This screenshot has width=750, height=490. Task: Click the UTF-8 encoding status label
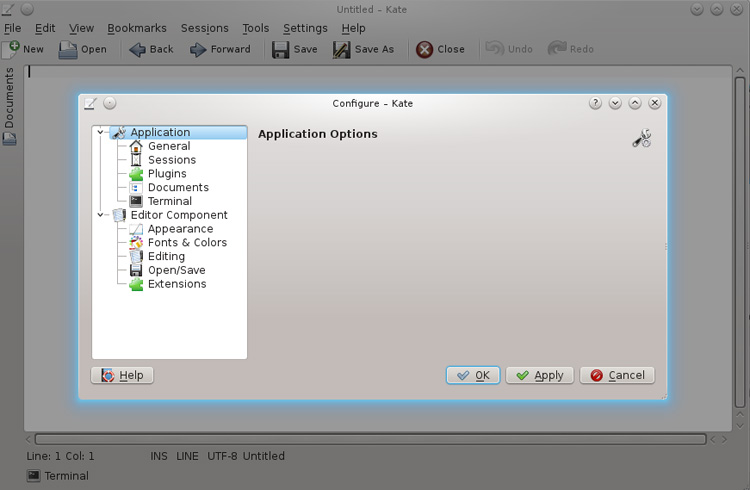(x=222, y=456)
